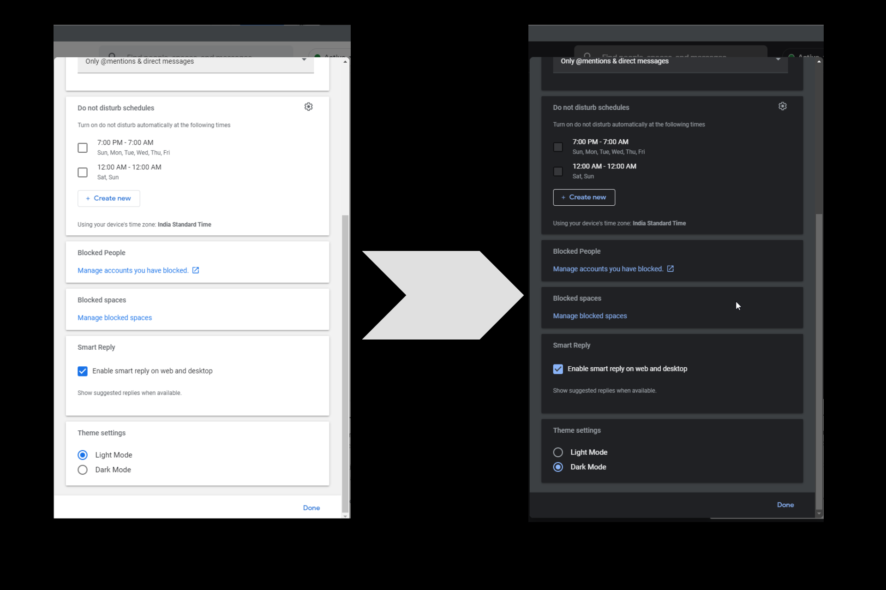
Task: Disable smart reply on web and desktop
Action: tap(82, 371)
